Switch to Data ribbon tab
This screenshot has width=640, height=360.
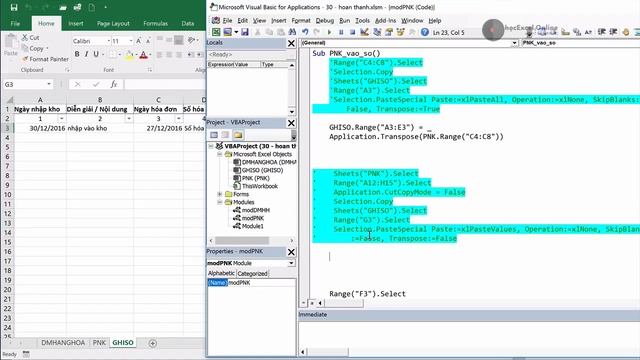click(x=188, y=24)
